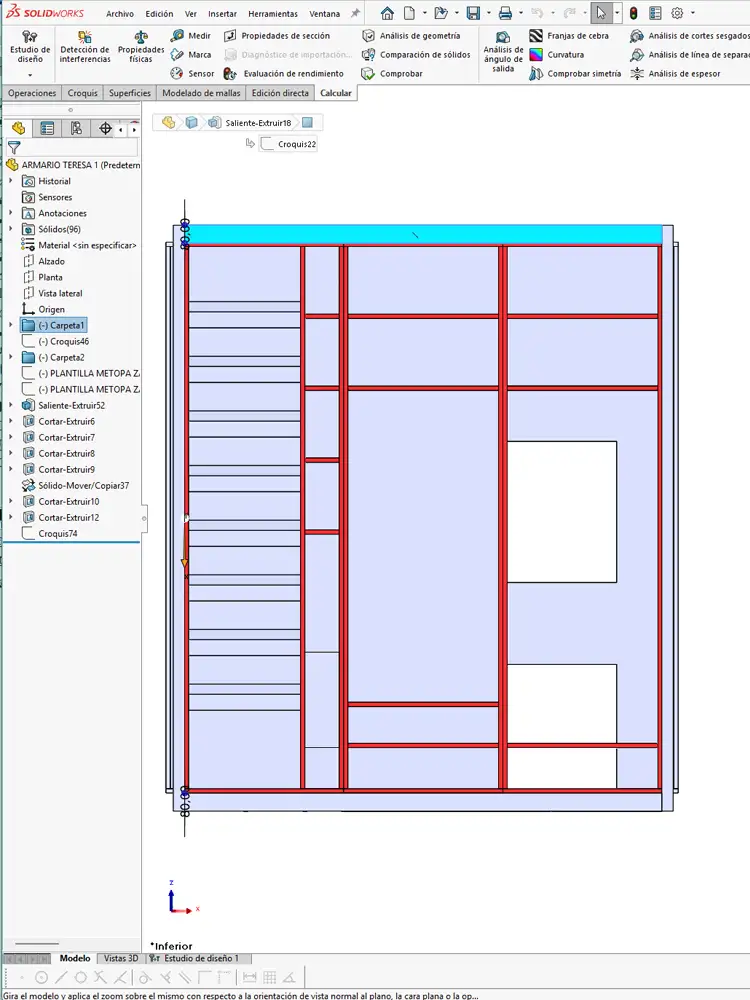Open the Sensor tool
This screenshot has height=1000, width=750.
pyautogui.click(x=192, y=73)
